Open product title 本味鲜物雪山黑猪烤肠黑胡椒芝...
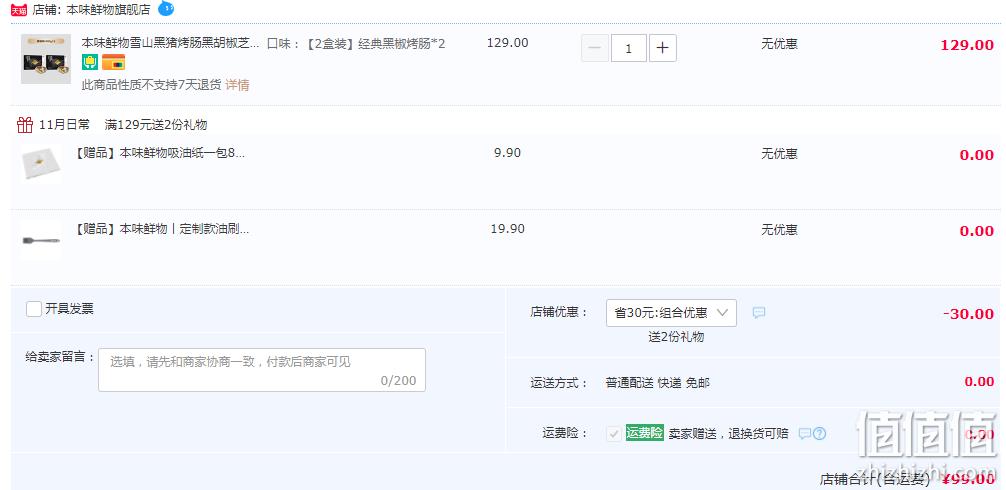 click(171, 43)
